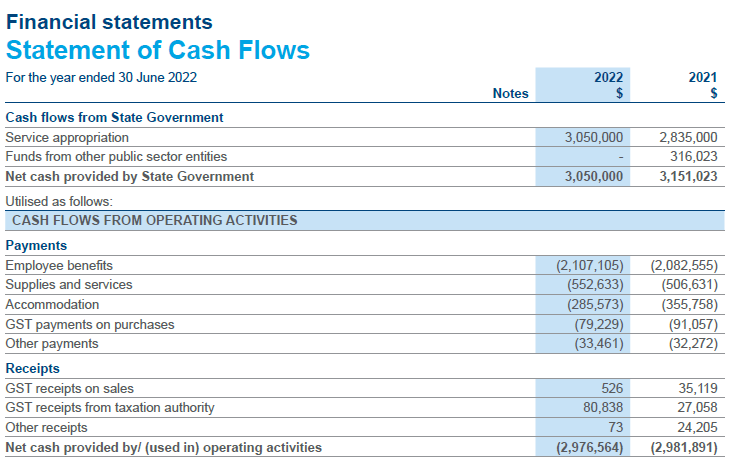Viewport: 745px width, 474px height.
Task: Select the 80,838 value
Action: click(x=603, y=408)
